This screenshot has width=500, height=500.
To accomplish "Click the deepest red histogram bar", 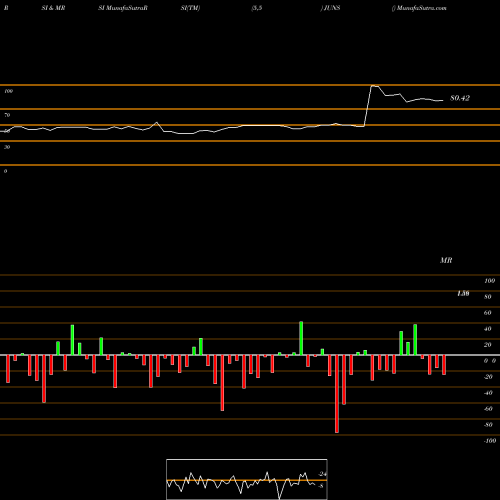I will click(x=337, y=394).
